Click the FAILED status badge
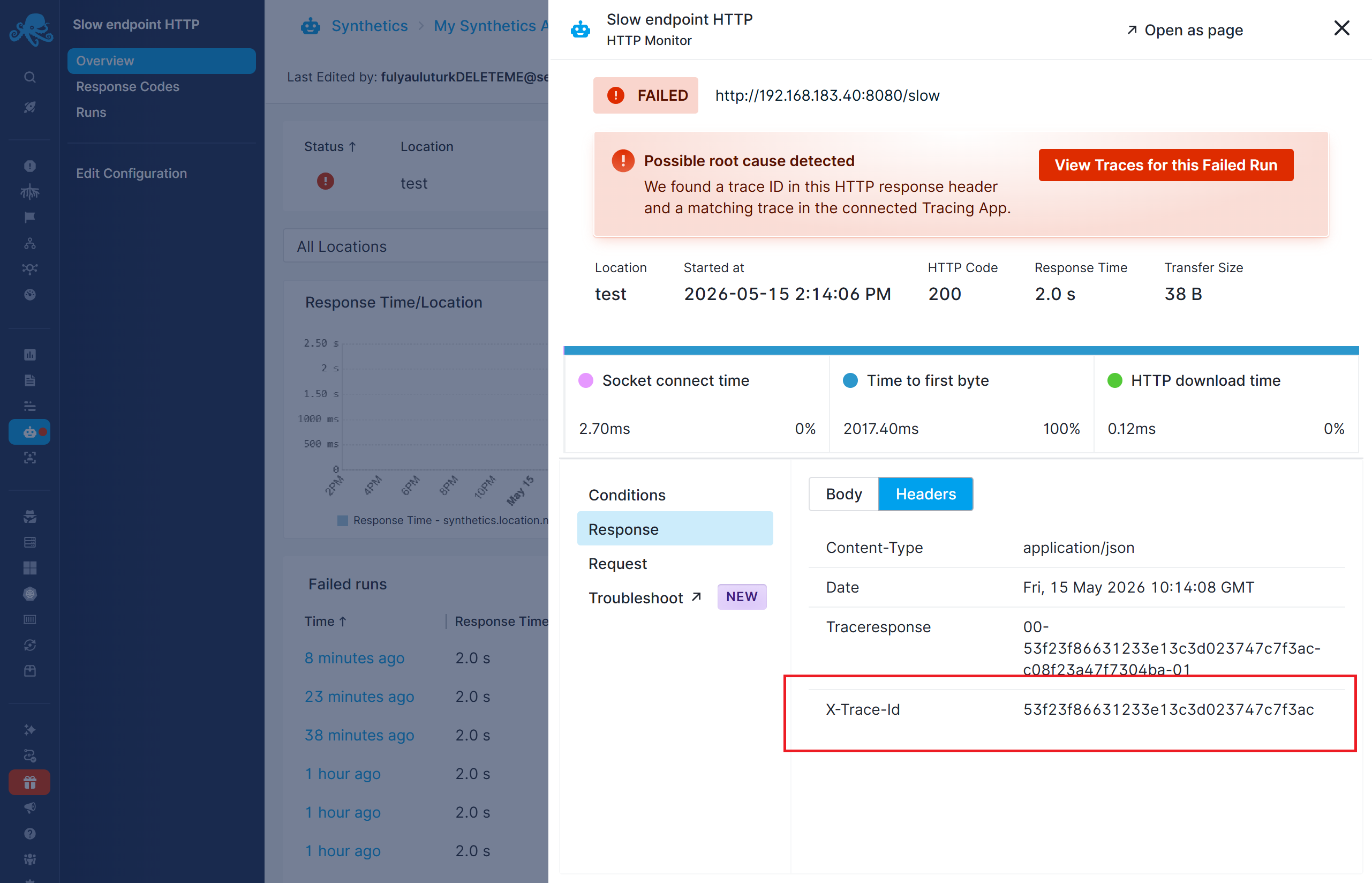This screenshot has width=1372, height=883. 645,95
